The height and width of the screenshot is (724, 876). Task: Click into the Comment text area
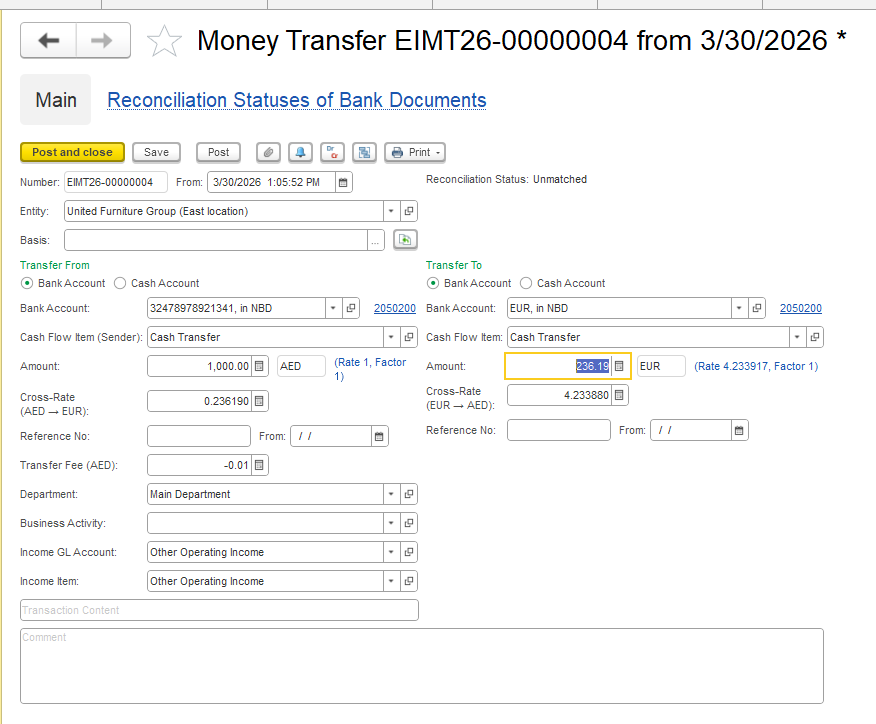[421, 666]
